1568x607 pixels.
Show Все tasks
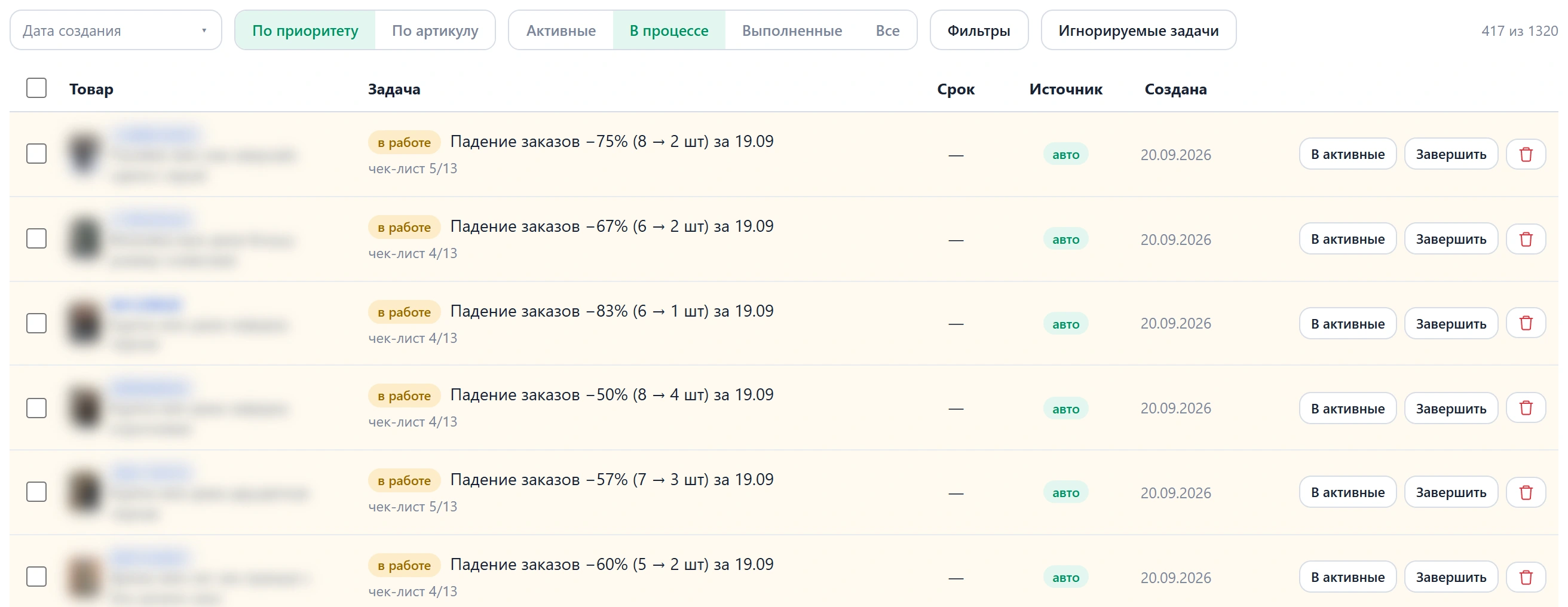click(x=887, y=30)
